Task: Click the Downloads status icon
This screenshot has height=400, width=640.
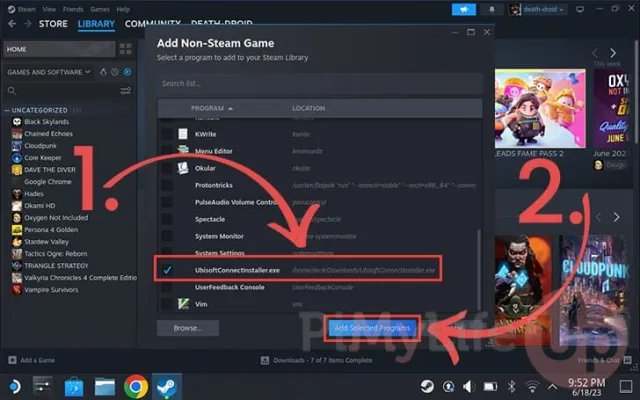Action: click(x=265, y=360)
